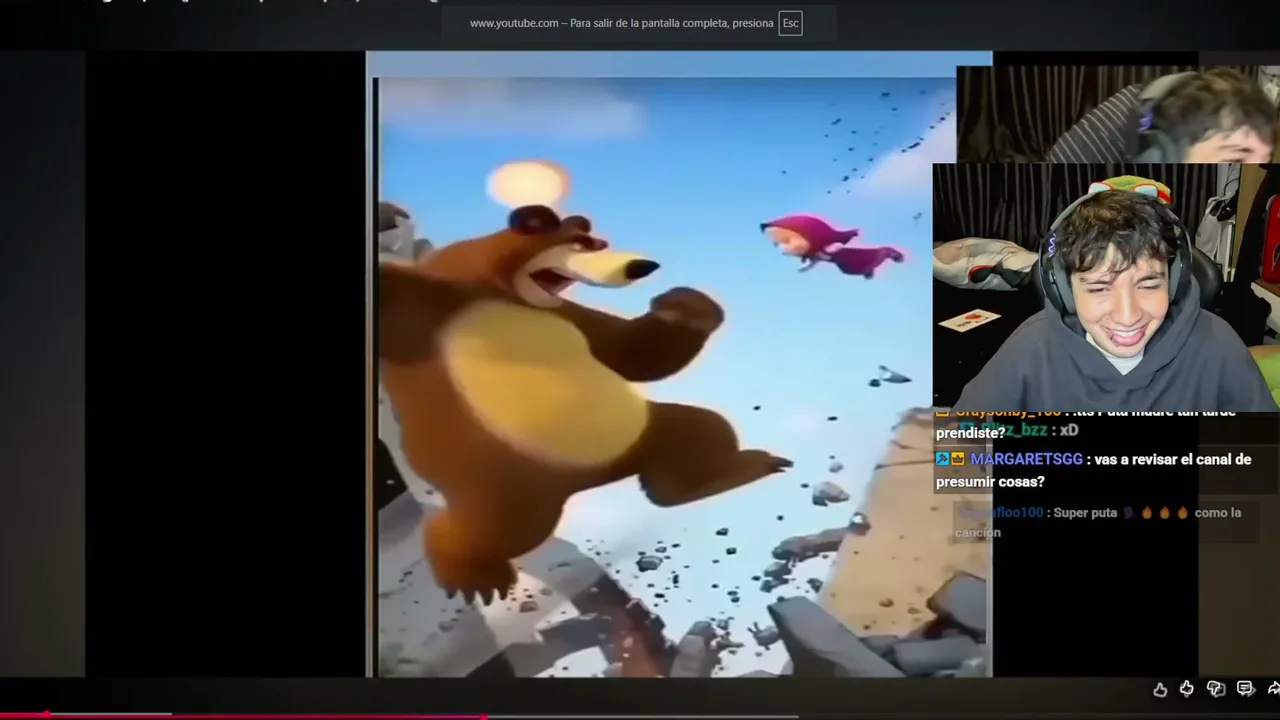Image resolution: width=1280 pixels, height=720 pixels.
Task: Select the MARGARETSGG username in chat
Action: pyautogui.click(x=1026, y=459)
